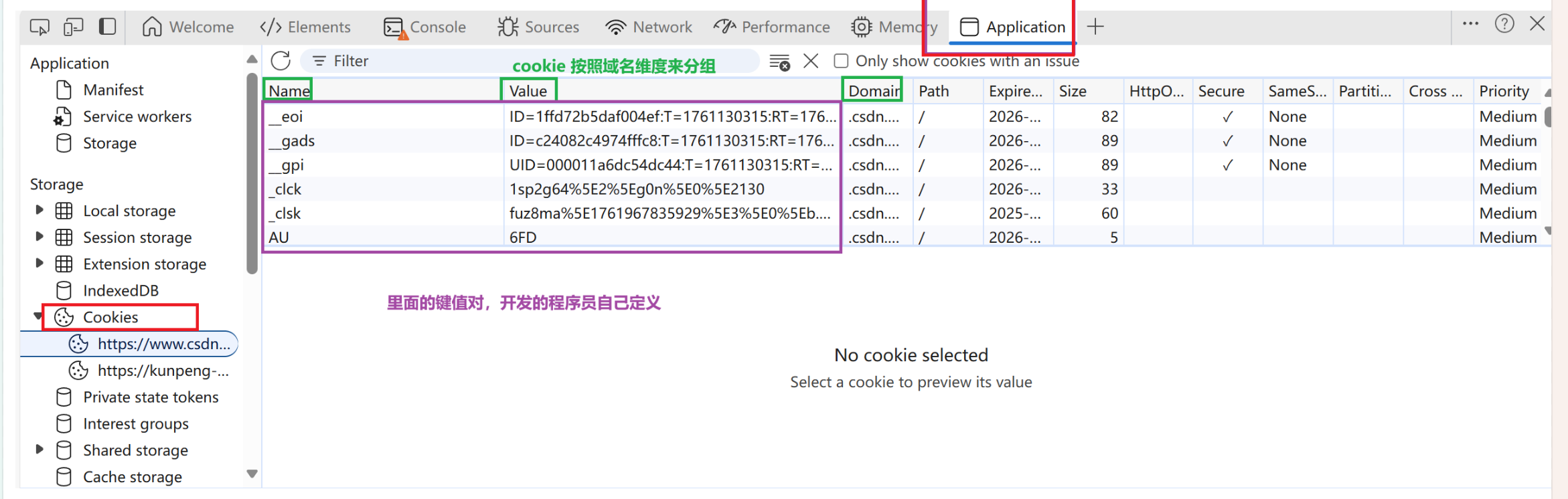Click the sidebar scroll down arrow

[252, 474]
